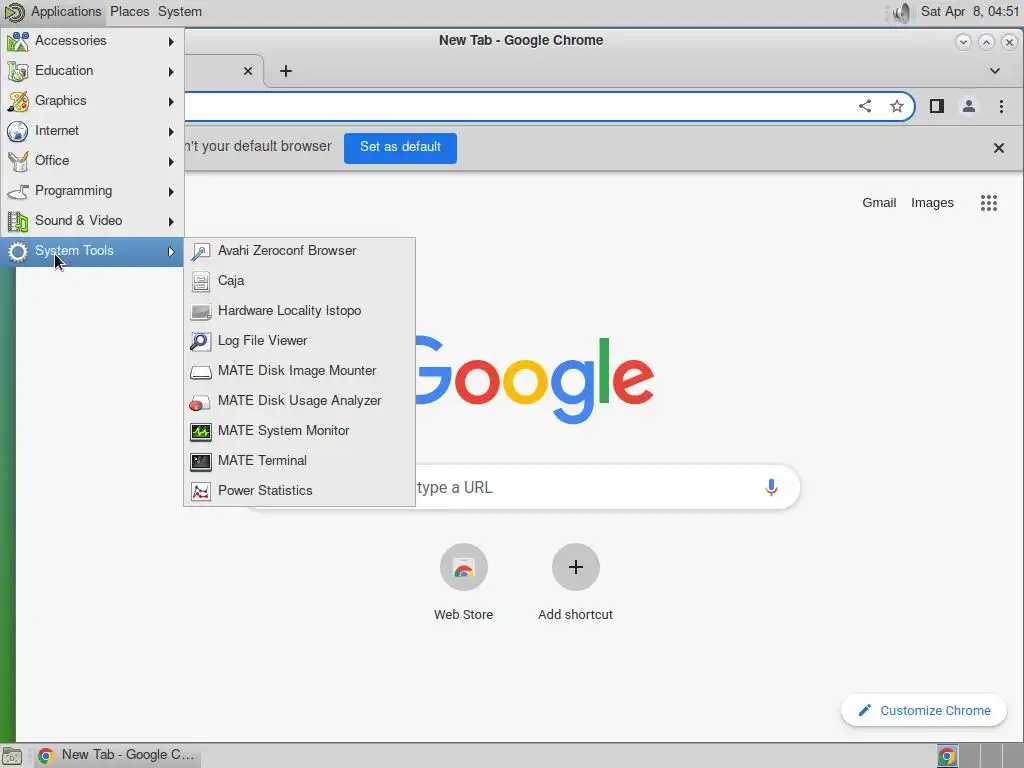
Task: Expand the Education submenu
Action: (x=92, y=71)
